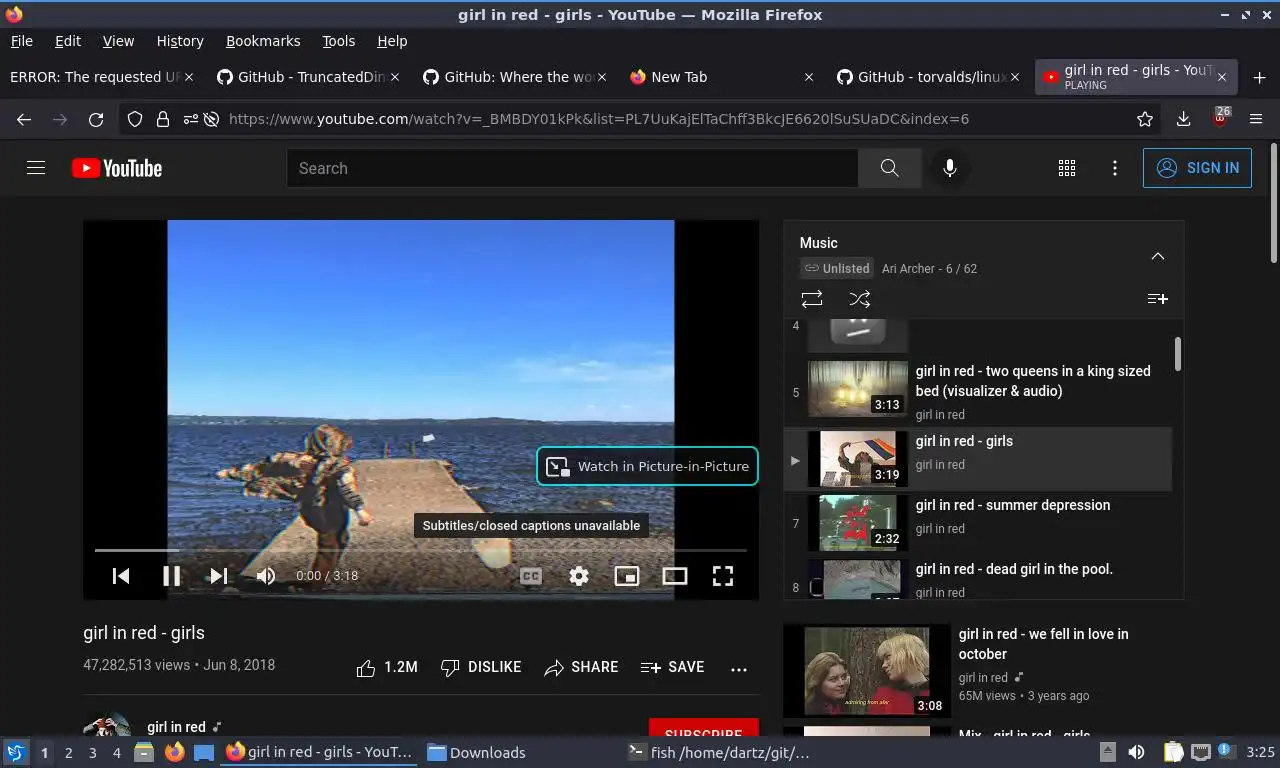Save the video to a playlist

click(673, 667)
